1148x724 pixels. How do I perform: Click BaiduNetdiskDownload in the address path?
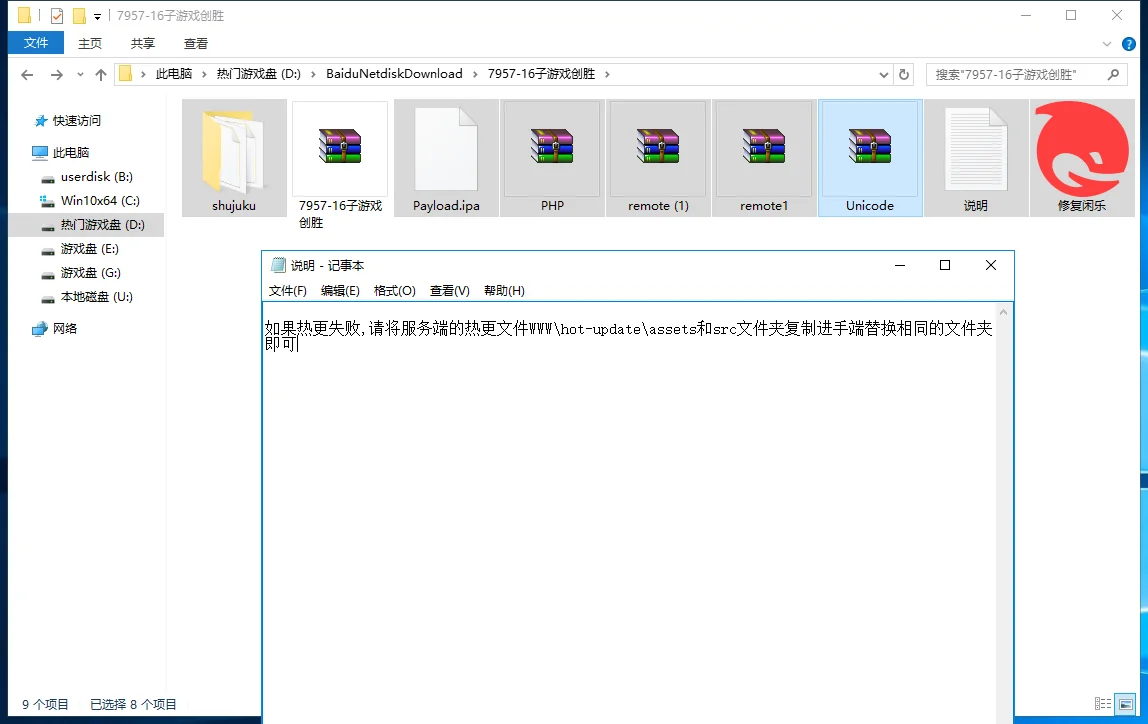pos(394,74)
